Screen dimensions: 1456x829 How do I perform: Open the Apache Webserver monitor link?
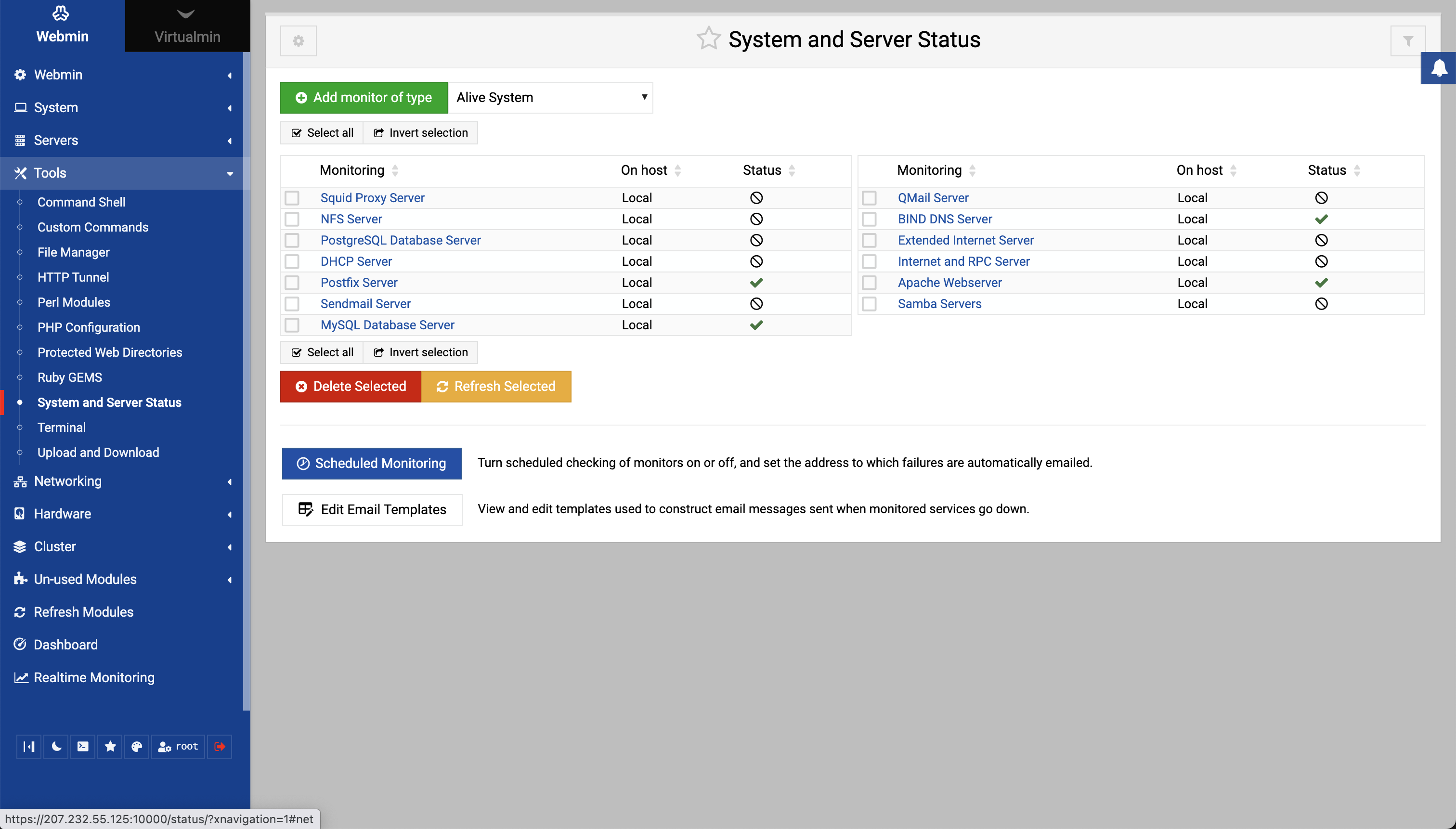(949, 283)
